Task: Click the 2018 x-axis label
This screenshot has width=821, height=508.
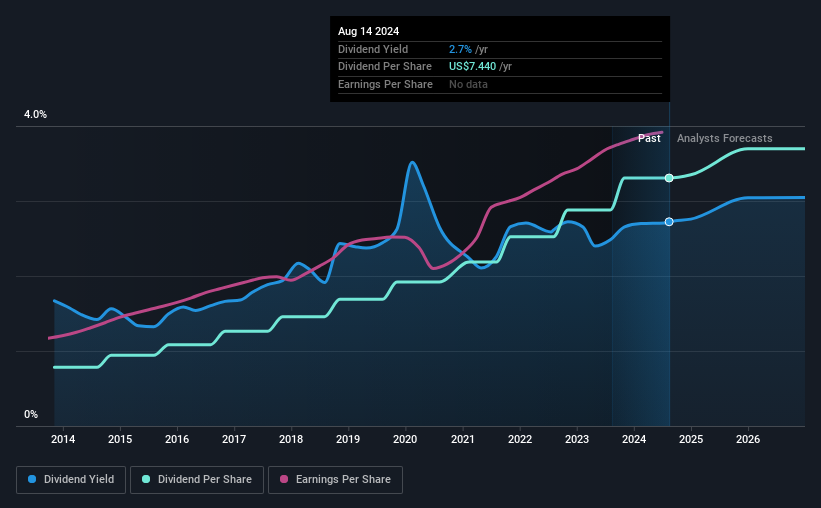Action: tap(291, 439)
